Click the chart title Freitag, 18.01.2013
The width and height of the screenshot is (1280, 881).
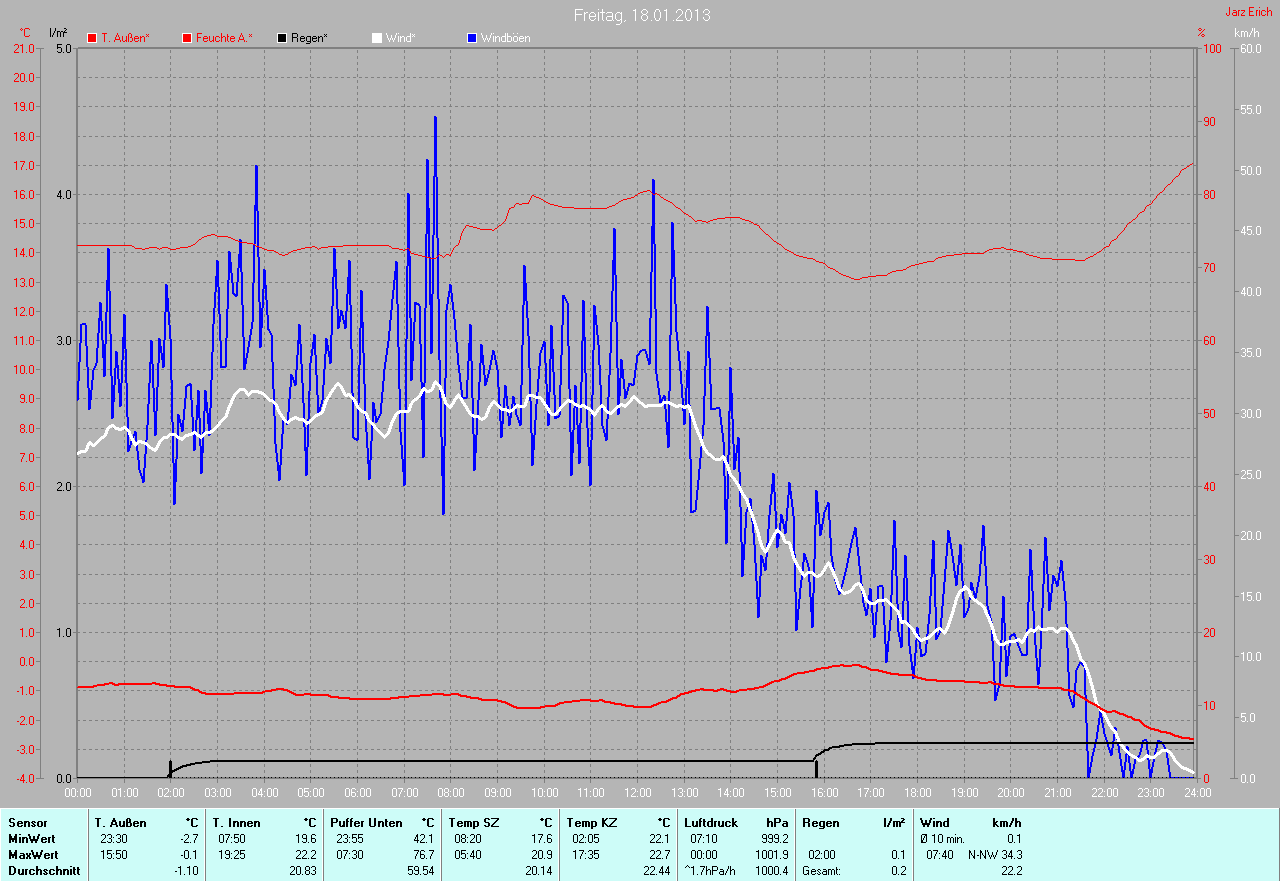(642, 16)
